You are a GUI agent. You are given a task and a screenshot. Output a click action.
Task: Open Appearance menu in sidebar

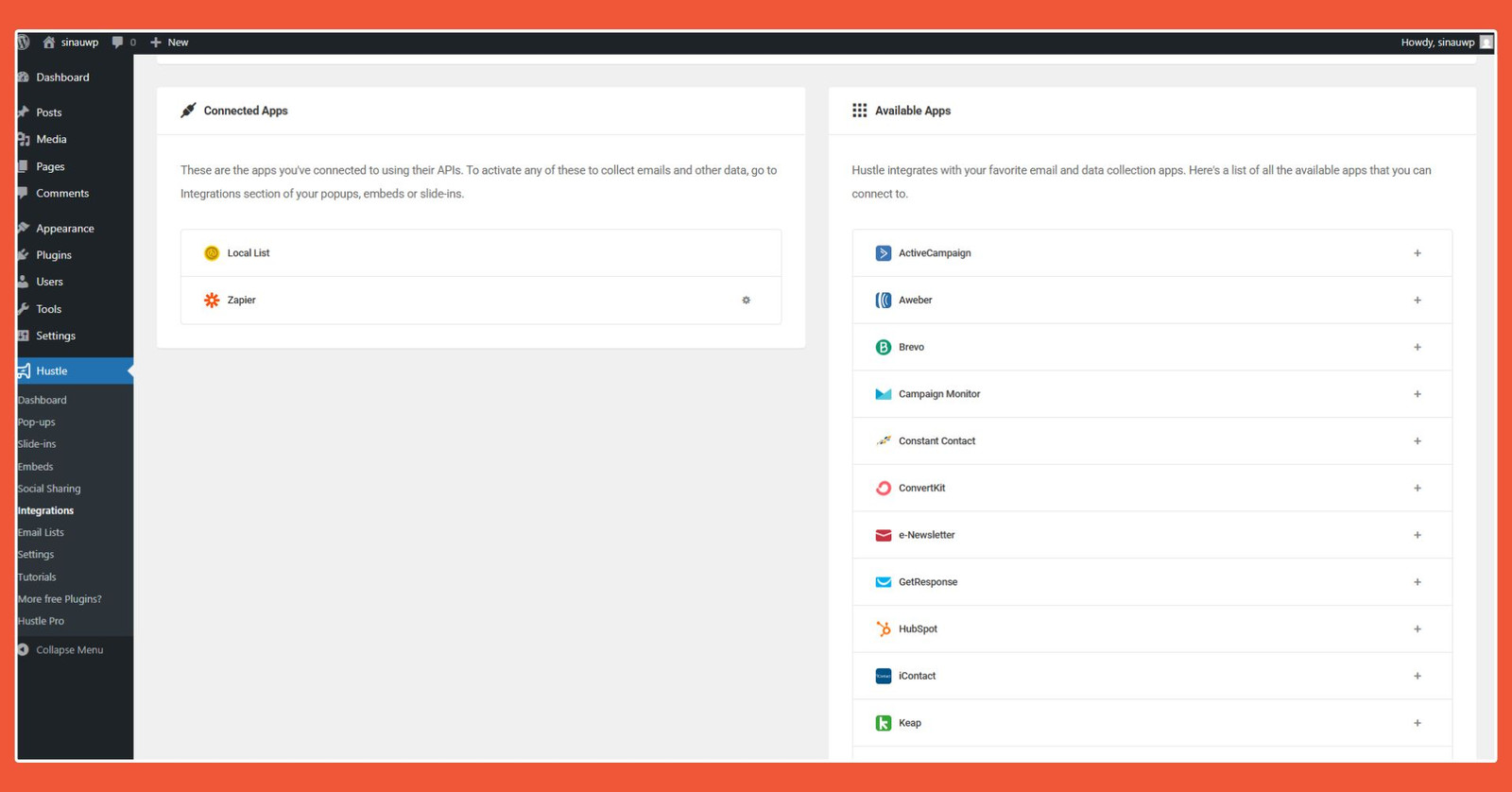point(64,229)
